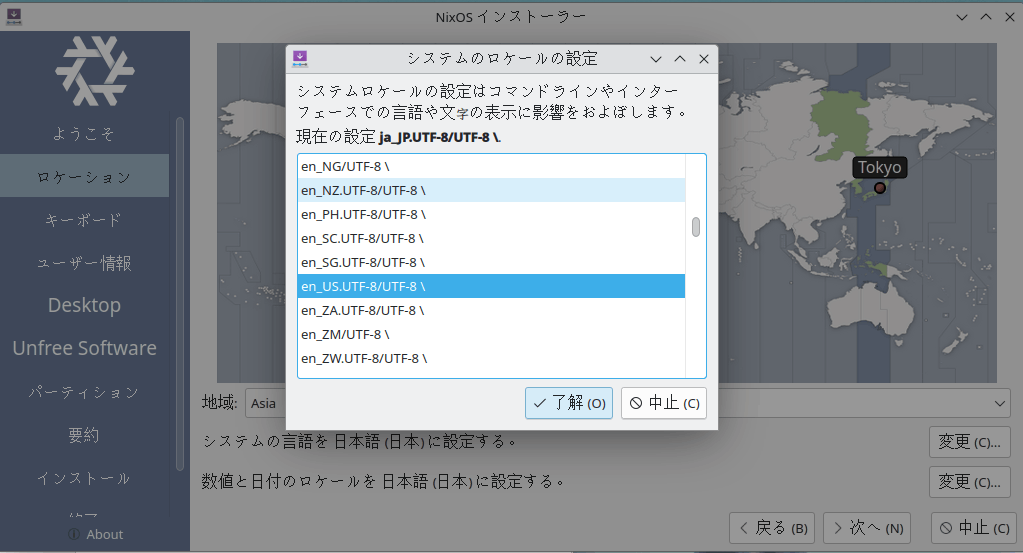
Task: Click the NixOS snowflake logo
Action: point(95,71)
